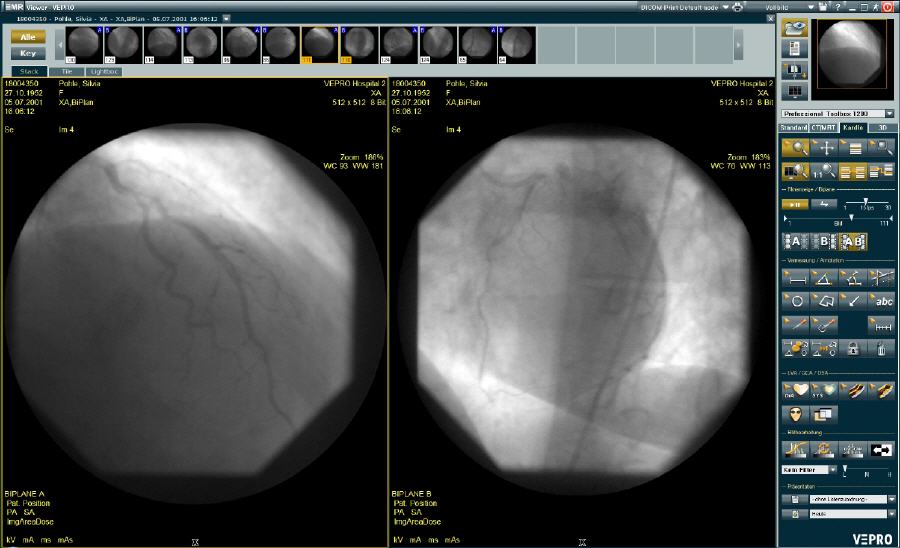This screenshot has width=900, height=548.
Task: Click the face with sunglasses anonymize icon
Action: pyautogui.click(x=796, y=414)
